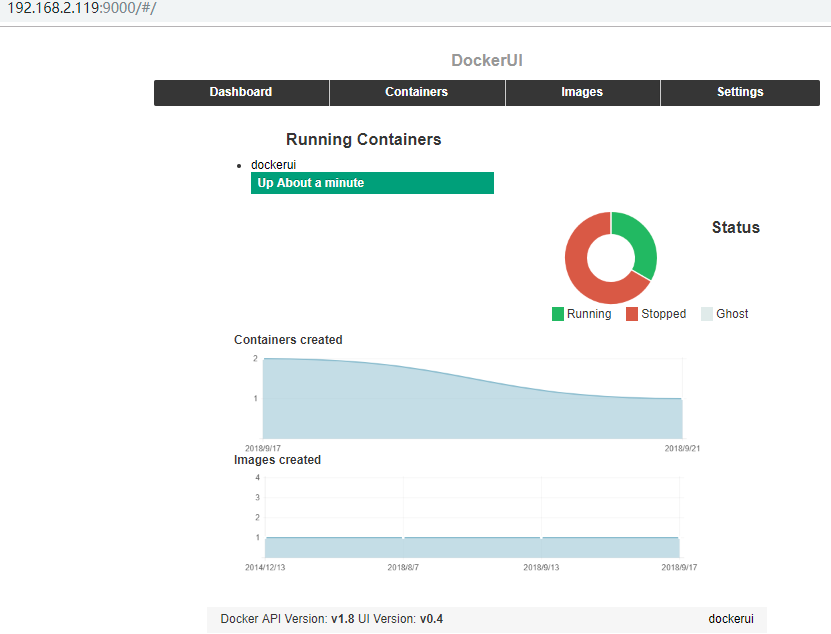Click the dockerui link in the footer
The height and width of the screenshot is (634, 831).
click(731, 619)
